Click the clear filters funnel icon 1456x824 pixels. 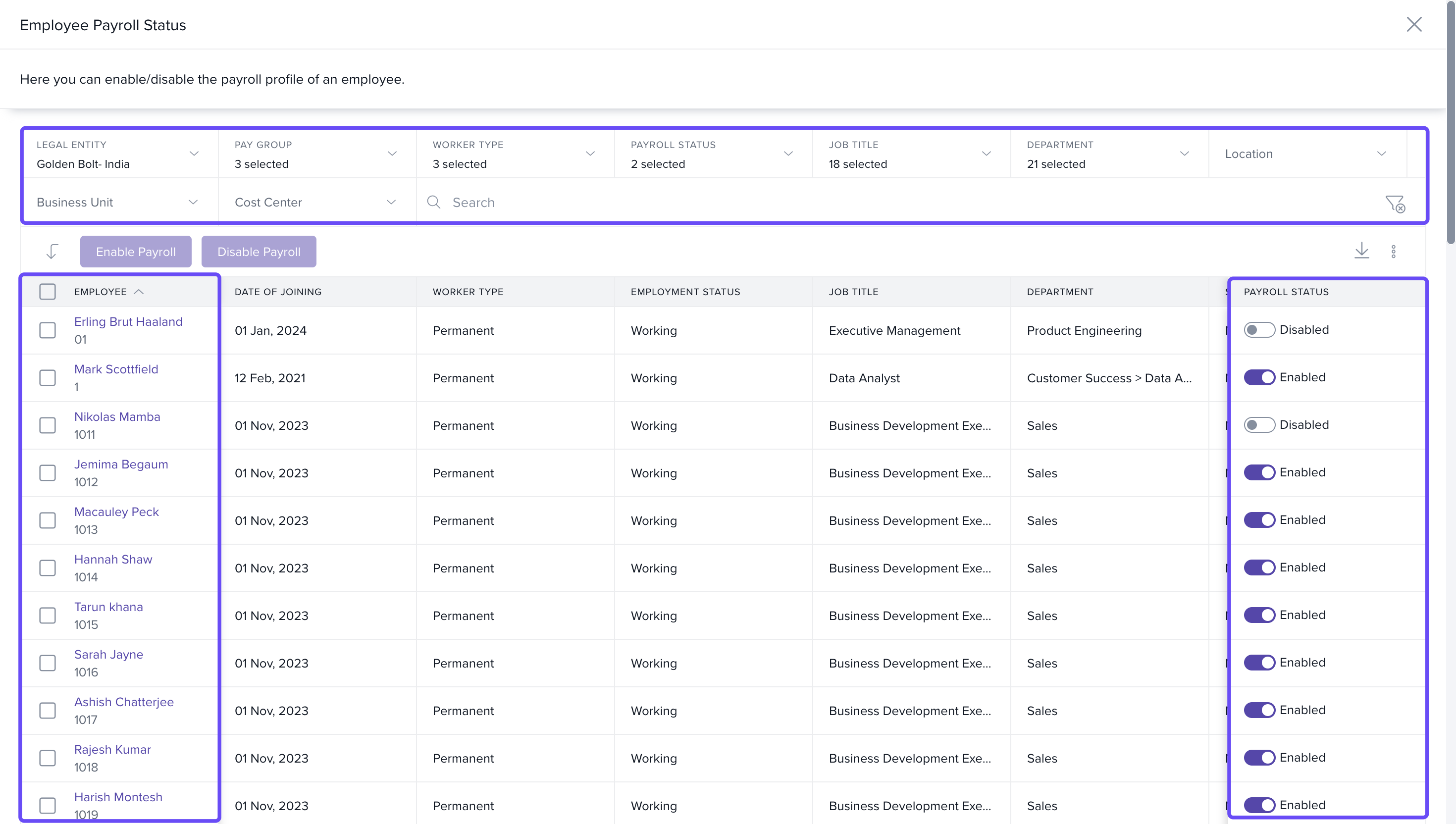click(1395, 203)
